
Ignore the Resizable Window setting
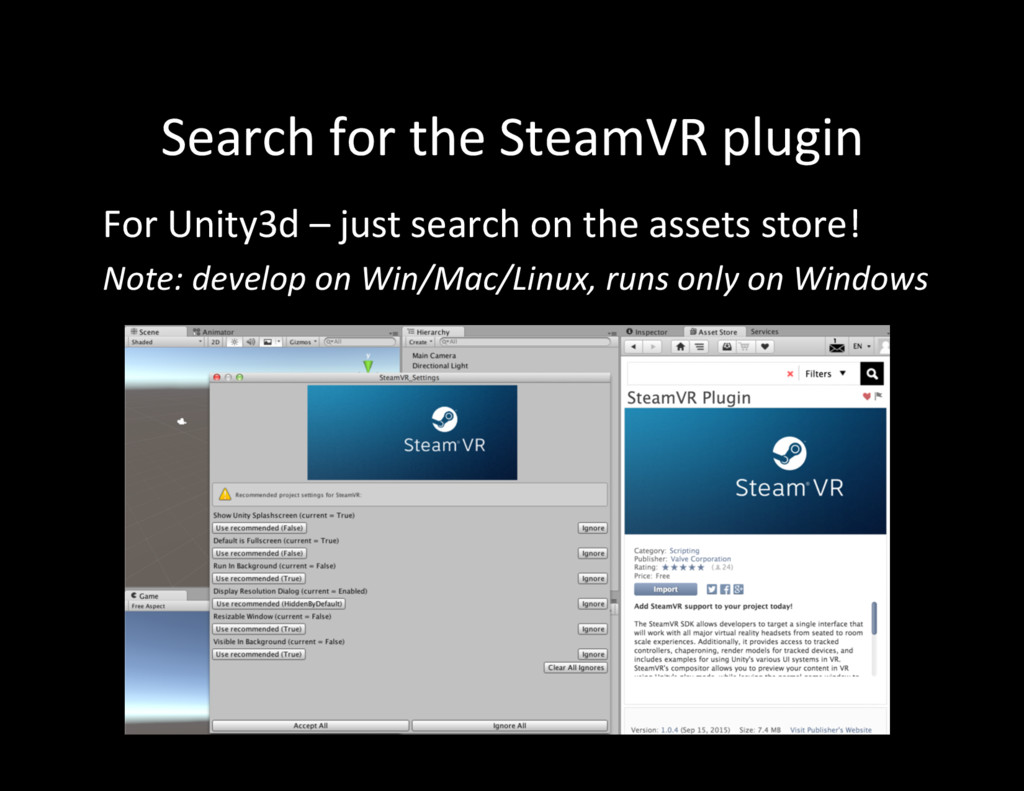coord(593,629)
